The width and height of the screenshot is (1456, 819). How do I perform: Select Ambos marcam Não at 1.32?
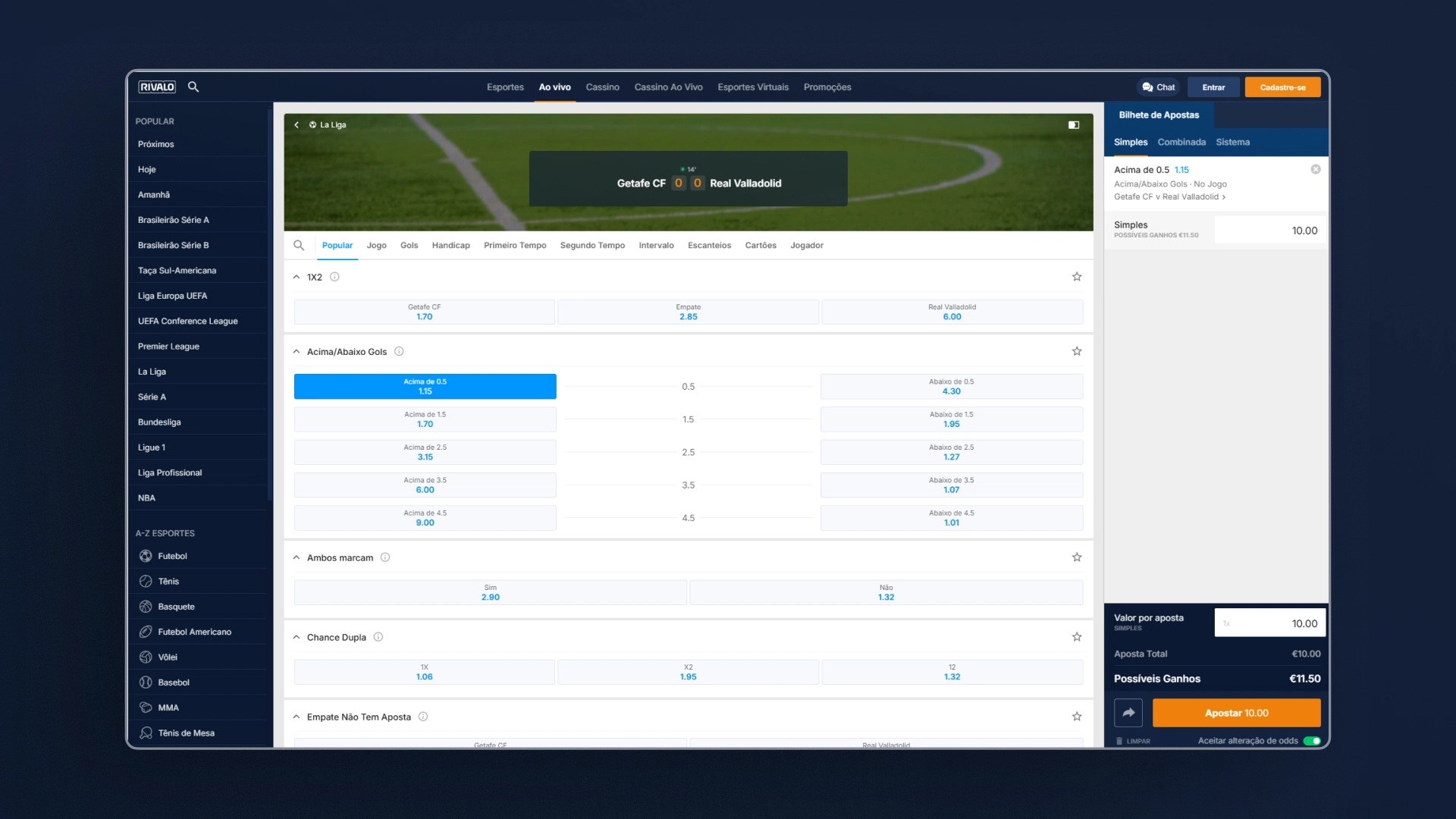coord(886,592)
